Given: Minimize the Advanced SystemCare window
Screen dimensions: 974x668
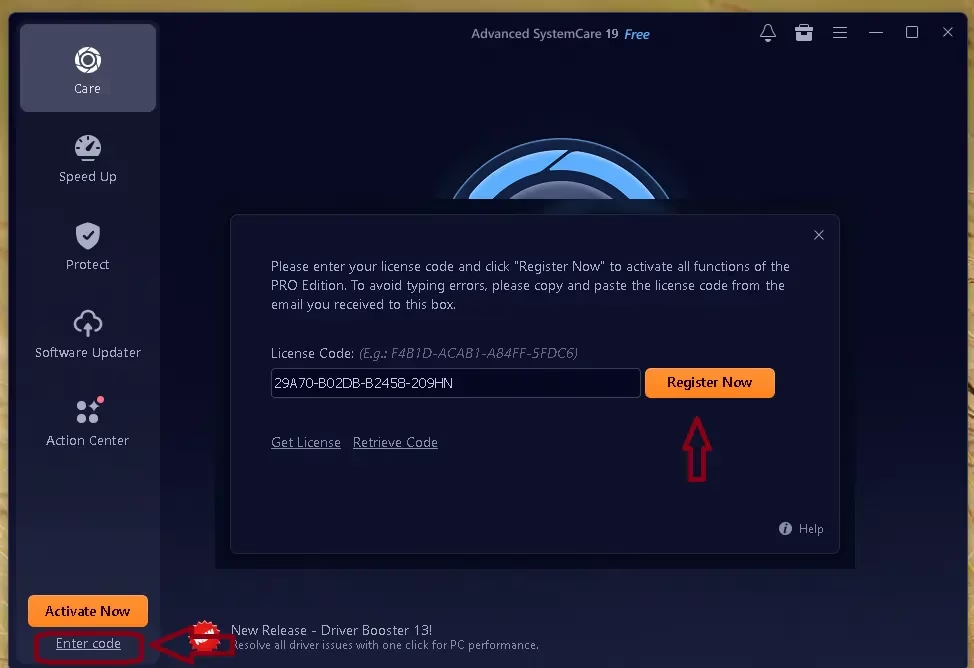Looking at the screenshot, I should (x=876, y=32).
